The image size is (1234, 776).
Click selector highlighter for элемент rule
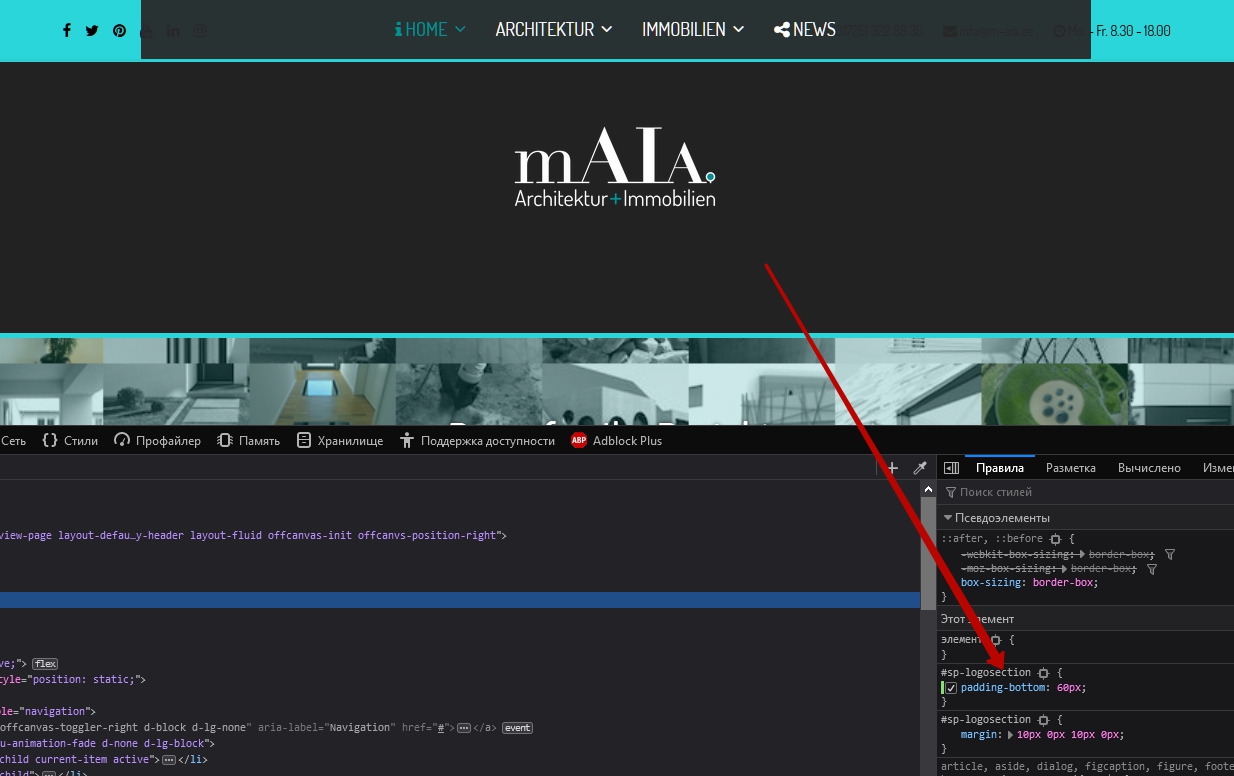(x=995, y=639)
